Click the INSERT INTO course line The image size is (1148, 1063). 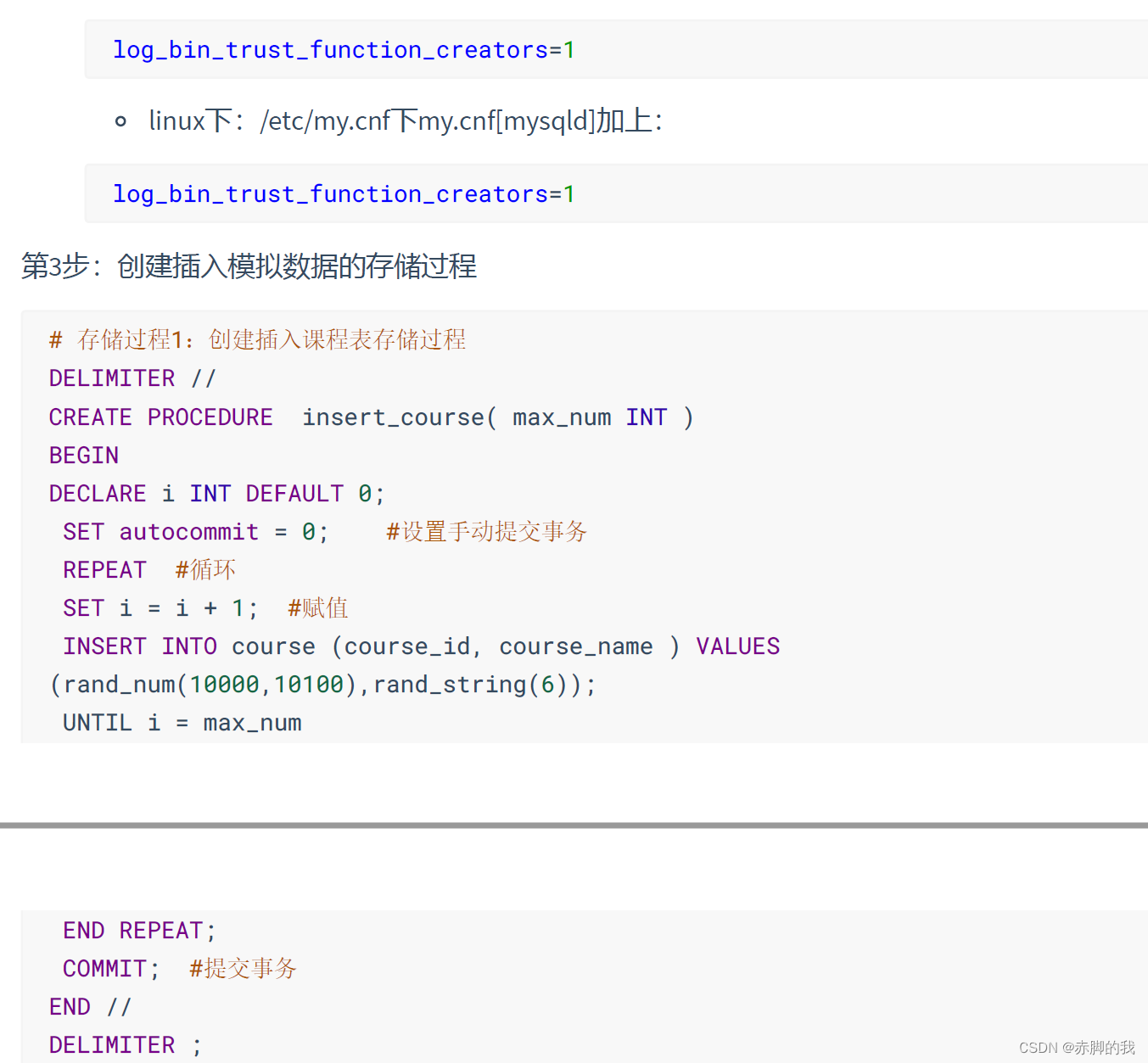421,646
